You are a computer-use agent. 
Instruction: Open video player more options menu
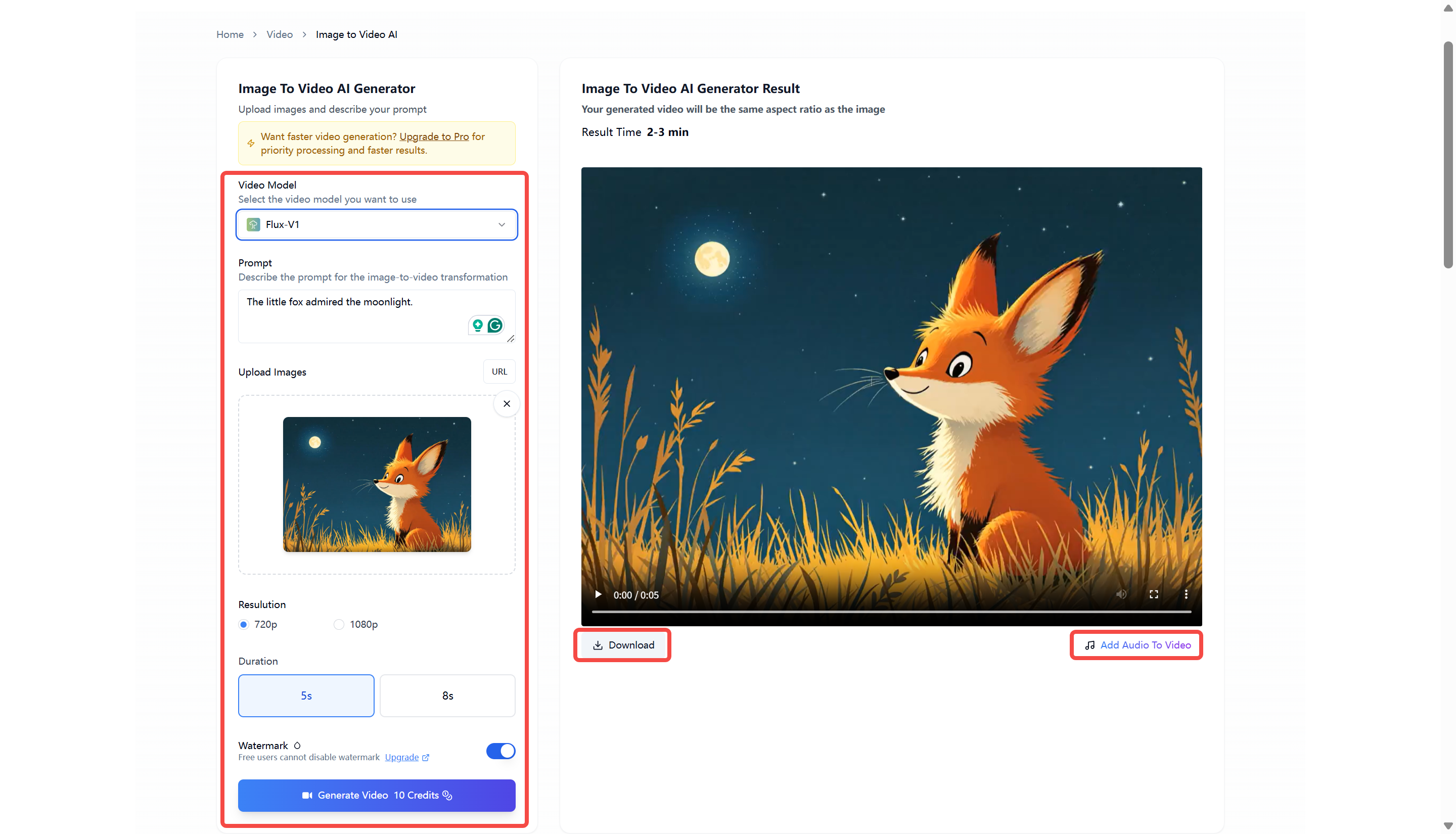coord(1186,594)
